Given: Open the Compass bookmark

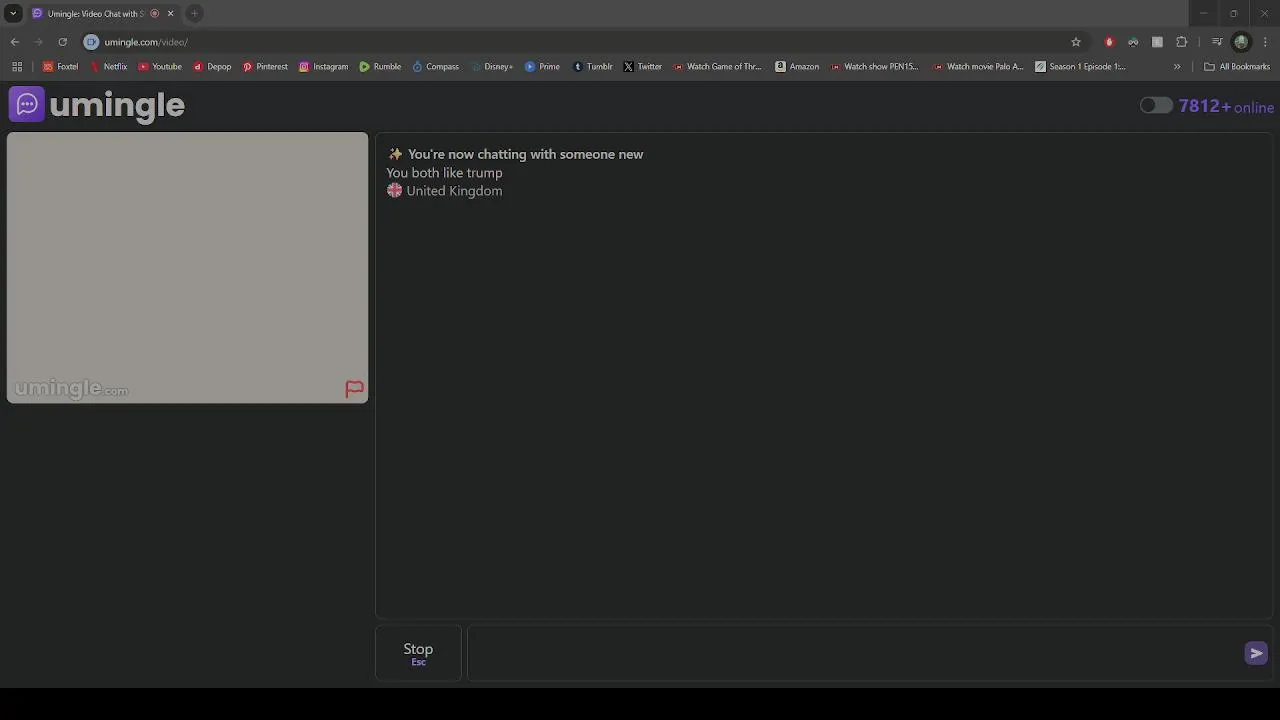Looking at the screenshot, I should coord(436,67).
